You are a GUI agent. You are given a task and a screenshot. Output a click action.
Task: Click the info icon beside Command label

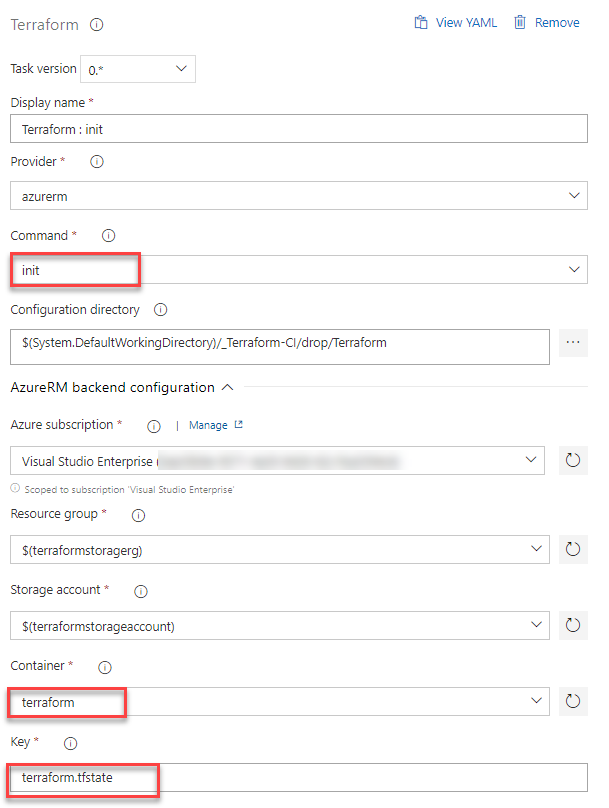(x=108, y=235)
